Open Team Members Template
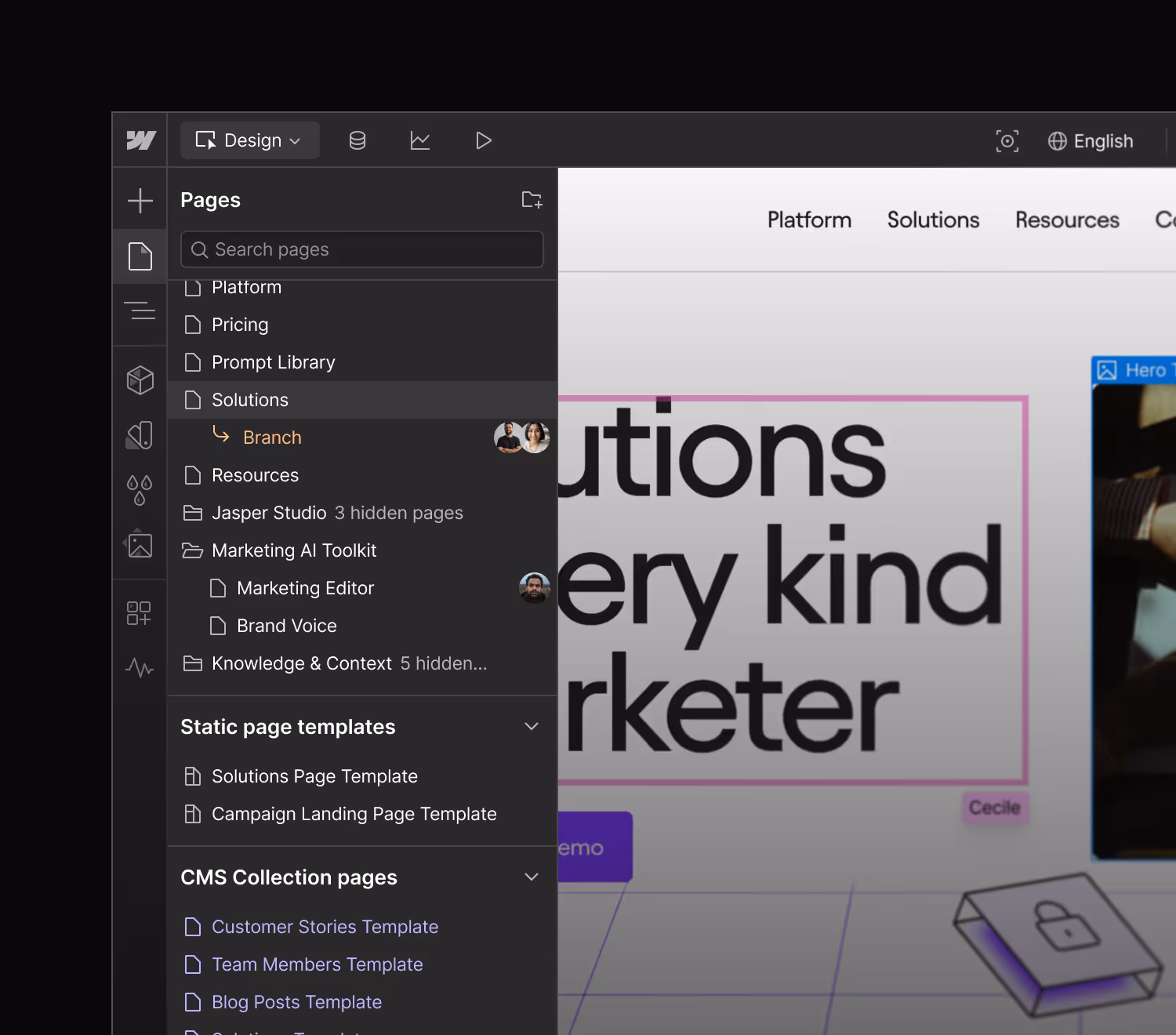 tap(362, 964)
